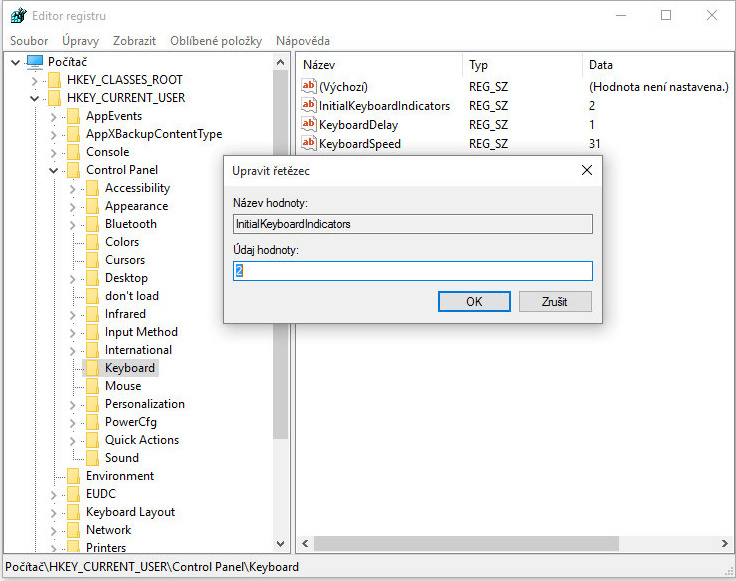Click the EUDC folder icon

point(73,494)
